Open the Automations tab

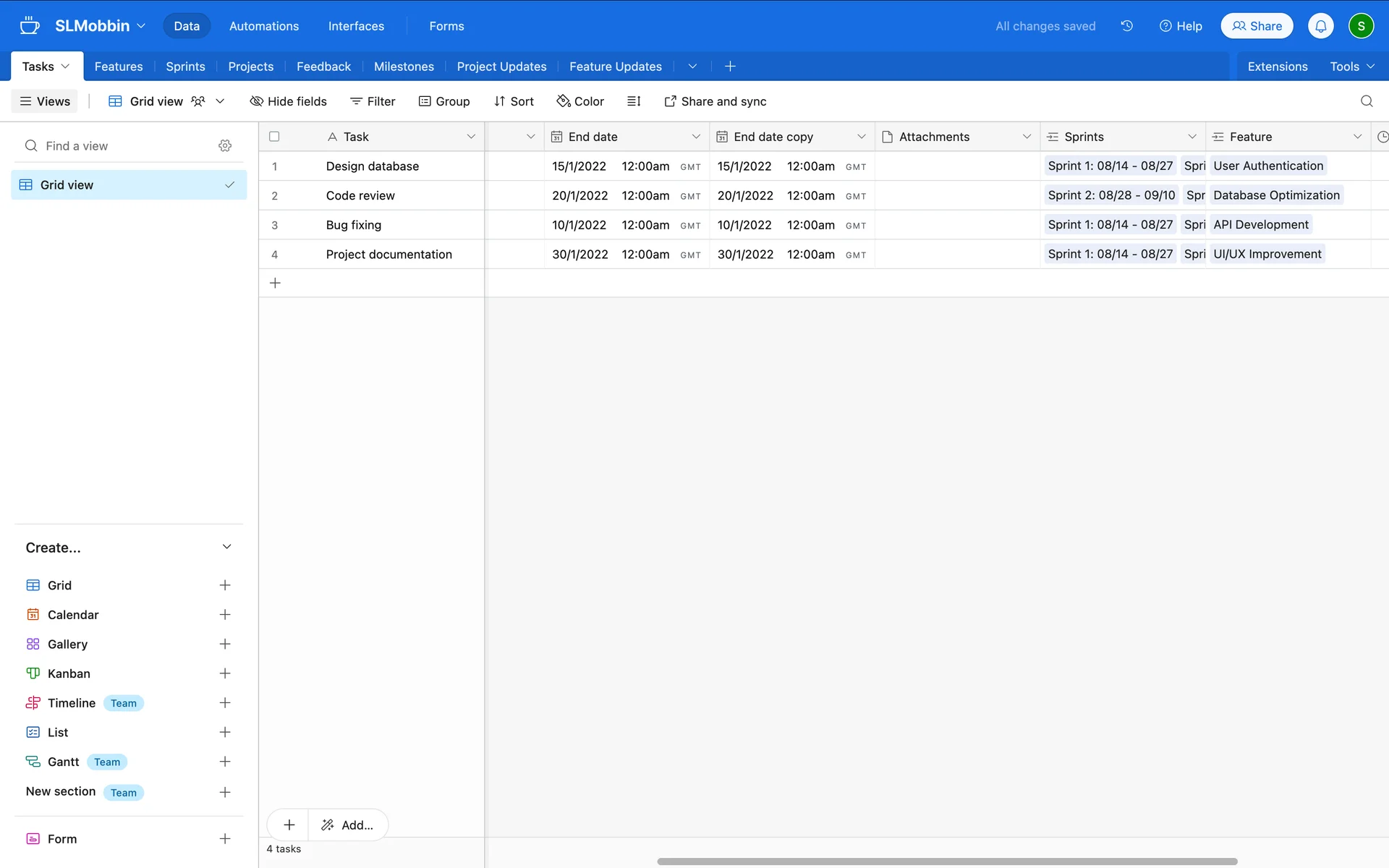click(263, 26)
